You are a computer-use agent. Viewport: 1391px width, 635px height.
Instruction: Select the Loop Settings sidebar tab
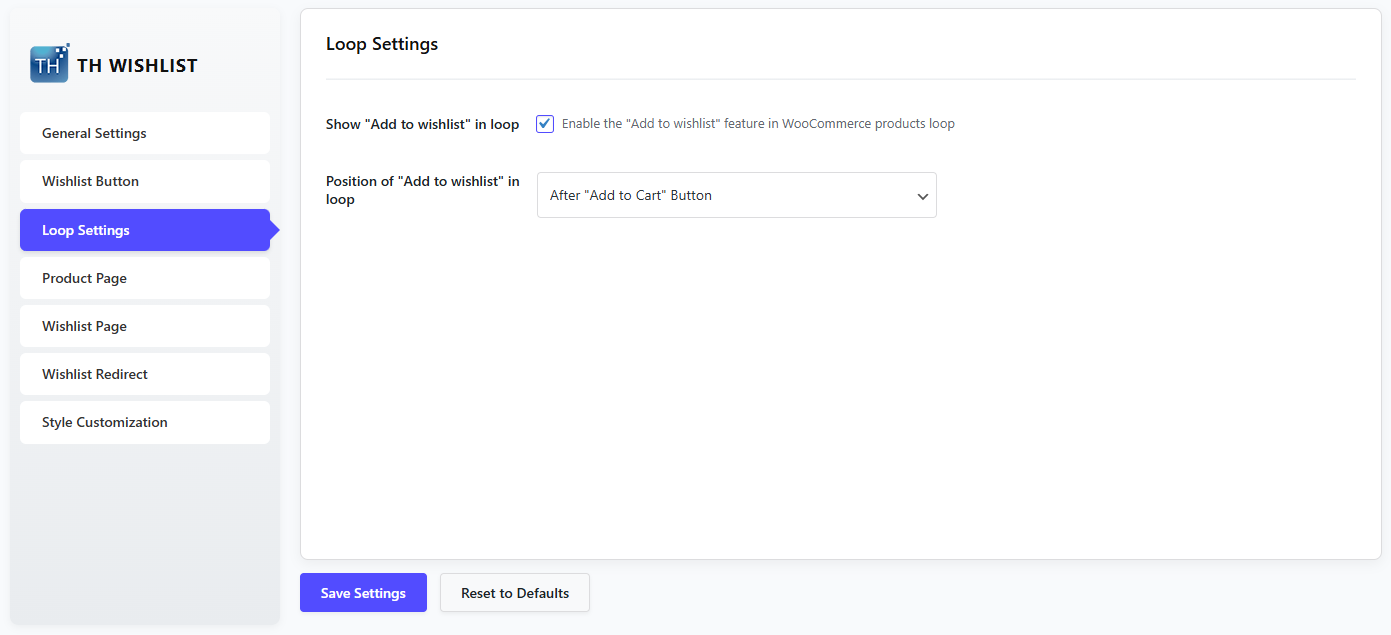(x=145, y=230)
